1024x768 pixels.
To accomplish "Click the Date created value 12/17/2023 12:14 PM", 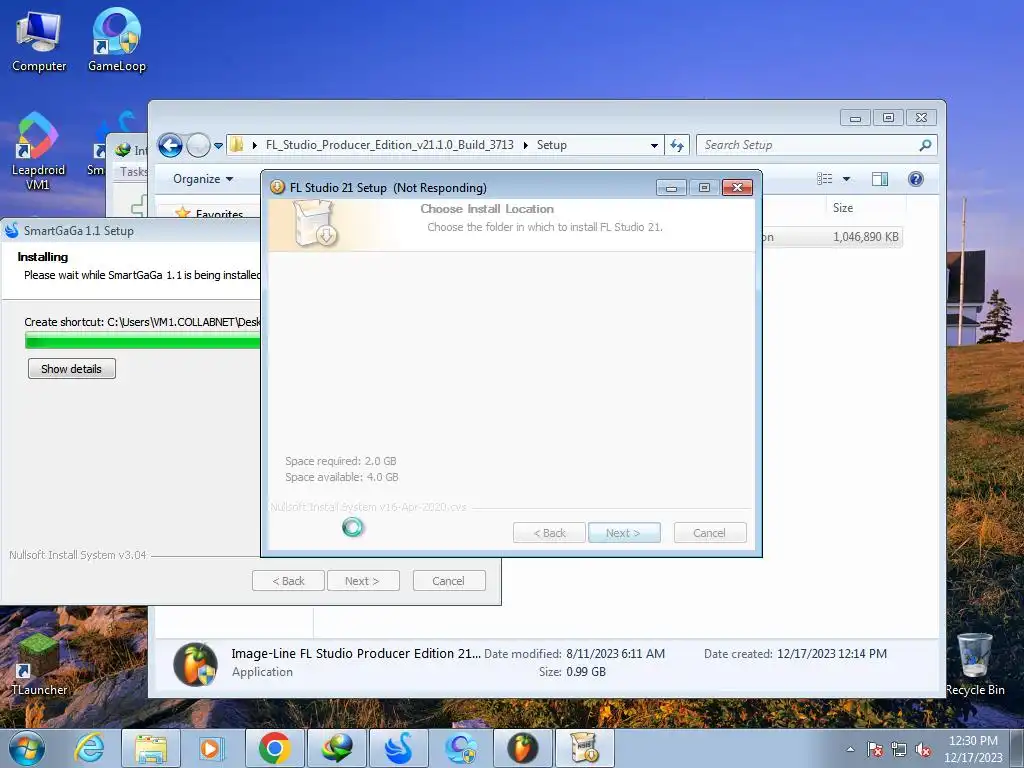I will [x=831, y=654].
